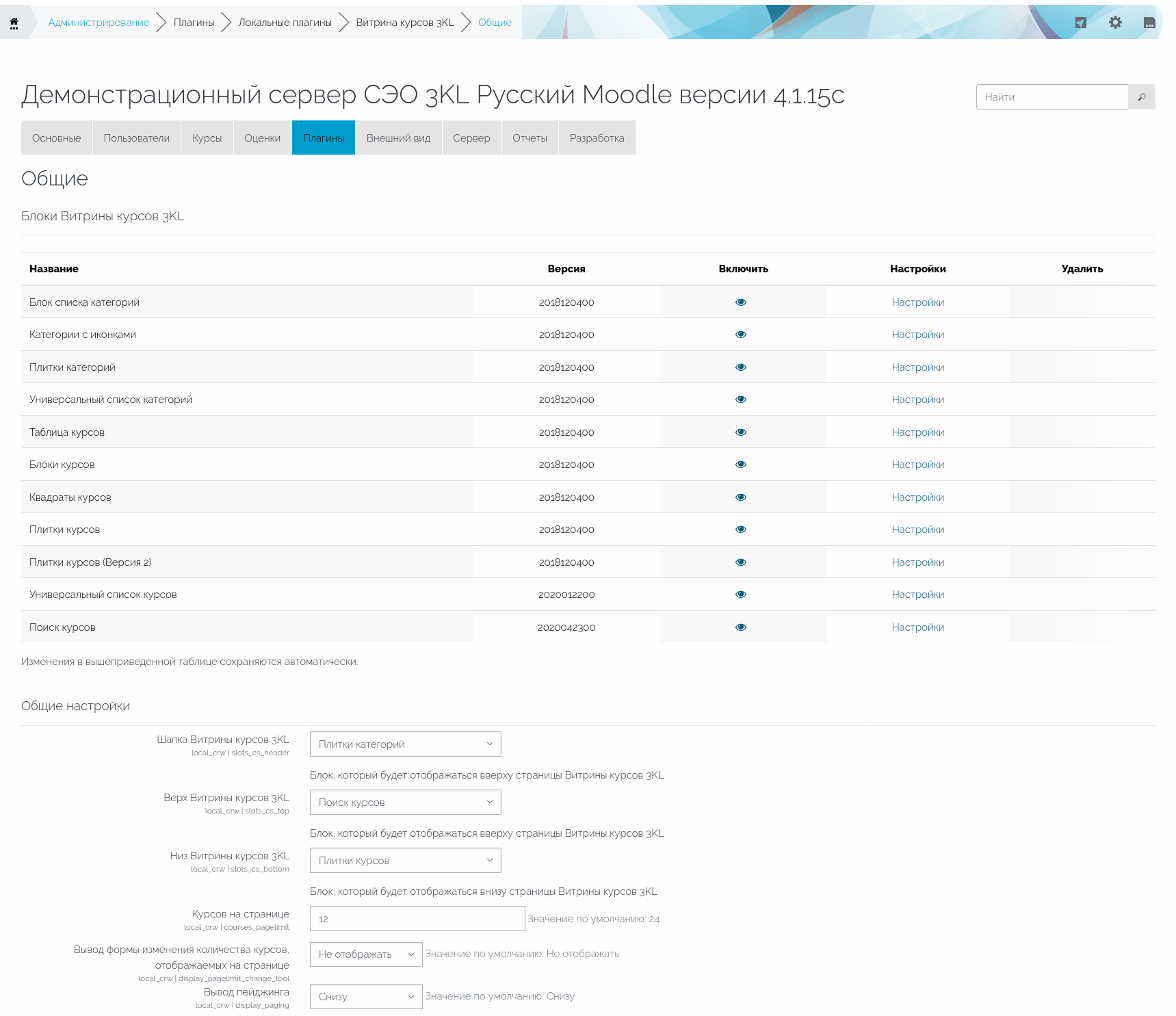Click version 2020042300 cell
This screenshot has height=1016, width=1176.
click(566, 627)
